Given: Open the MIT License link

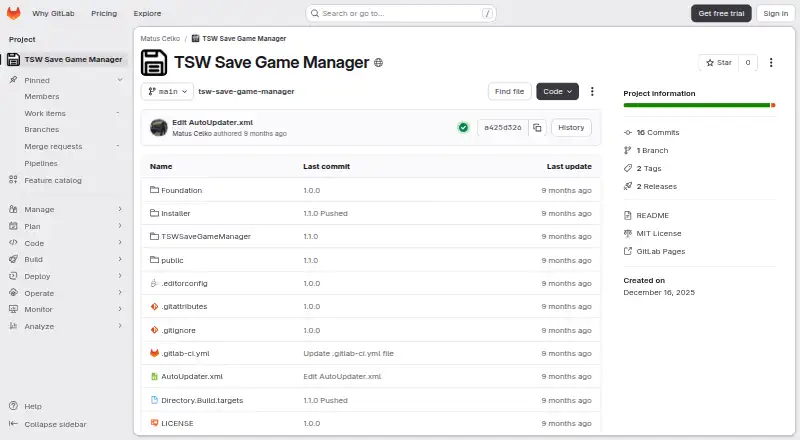Looking at the screenshot, I should click(x=659, y=233).
